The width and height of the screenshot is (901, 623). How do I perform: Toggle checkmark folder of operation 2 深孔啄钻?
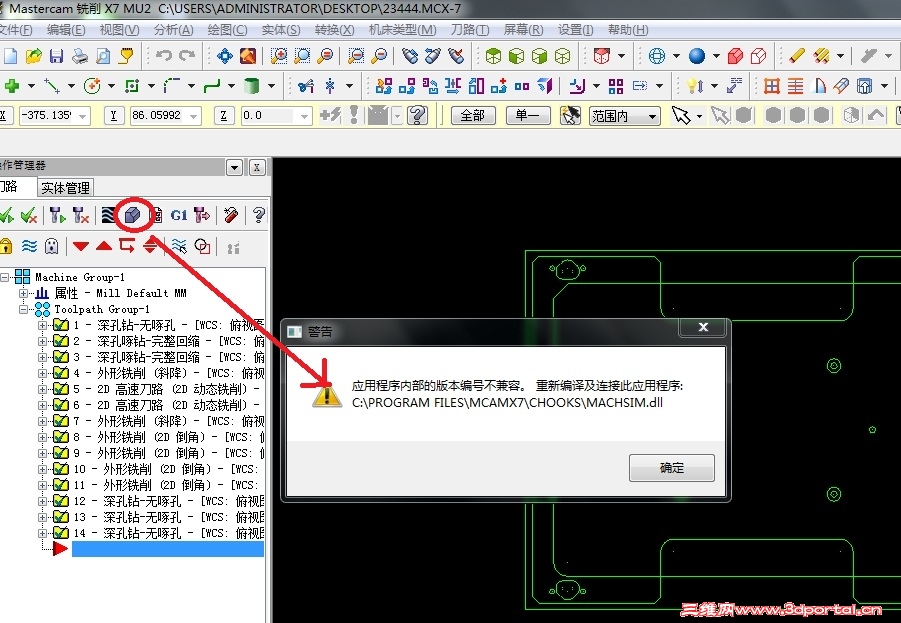coord(61,341)
